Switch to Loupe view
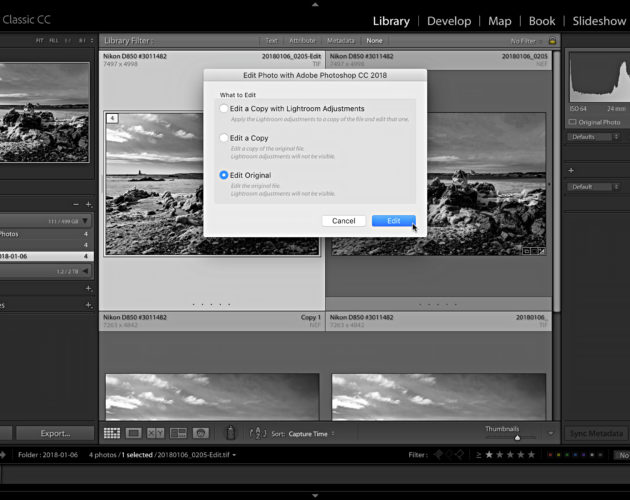Screen dimensions: 630x500 pos(133,433)
